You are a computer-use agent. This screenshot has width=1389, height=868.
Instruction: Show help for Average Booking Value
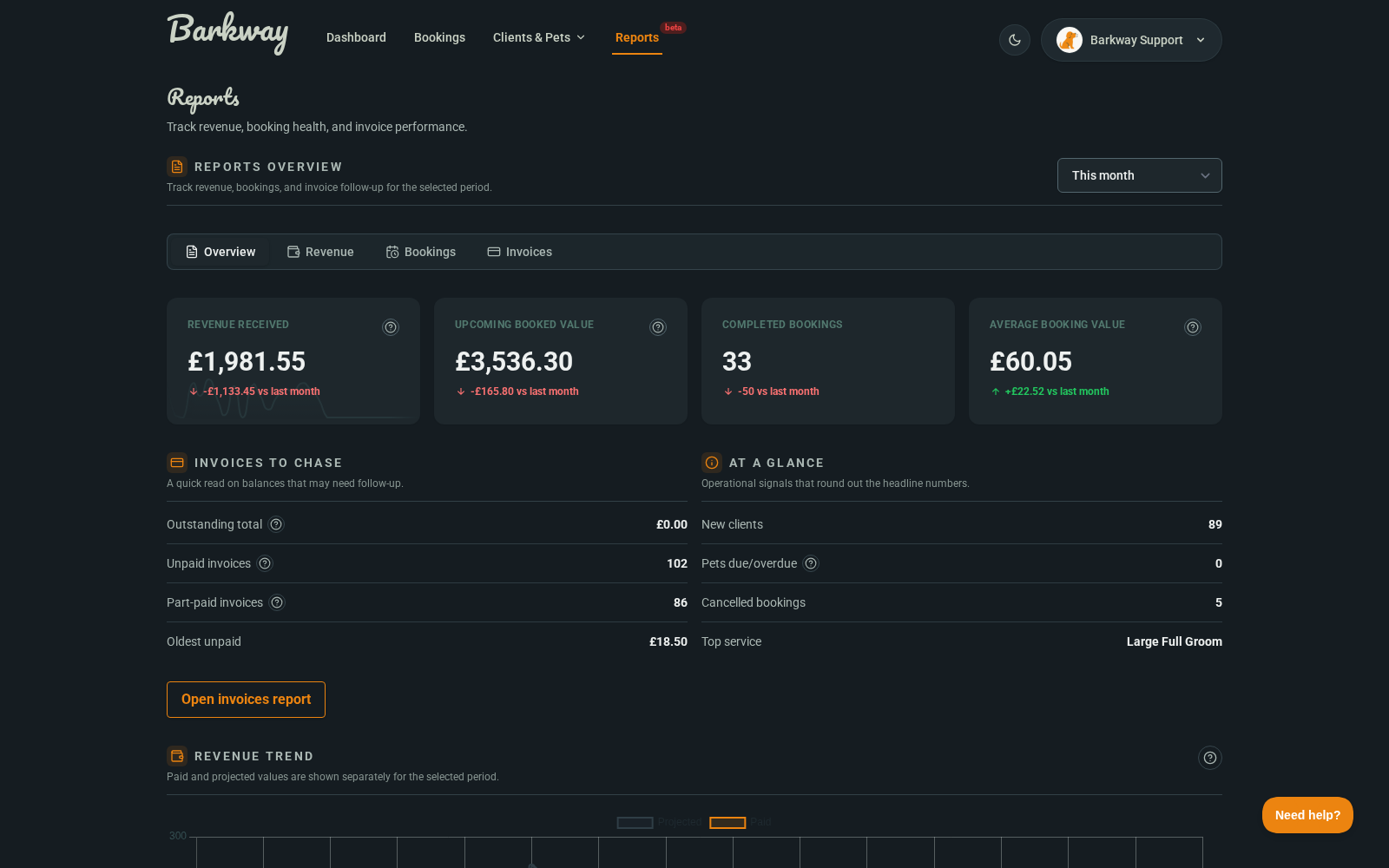[1193, 327]
